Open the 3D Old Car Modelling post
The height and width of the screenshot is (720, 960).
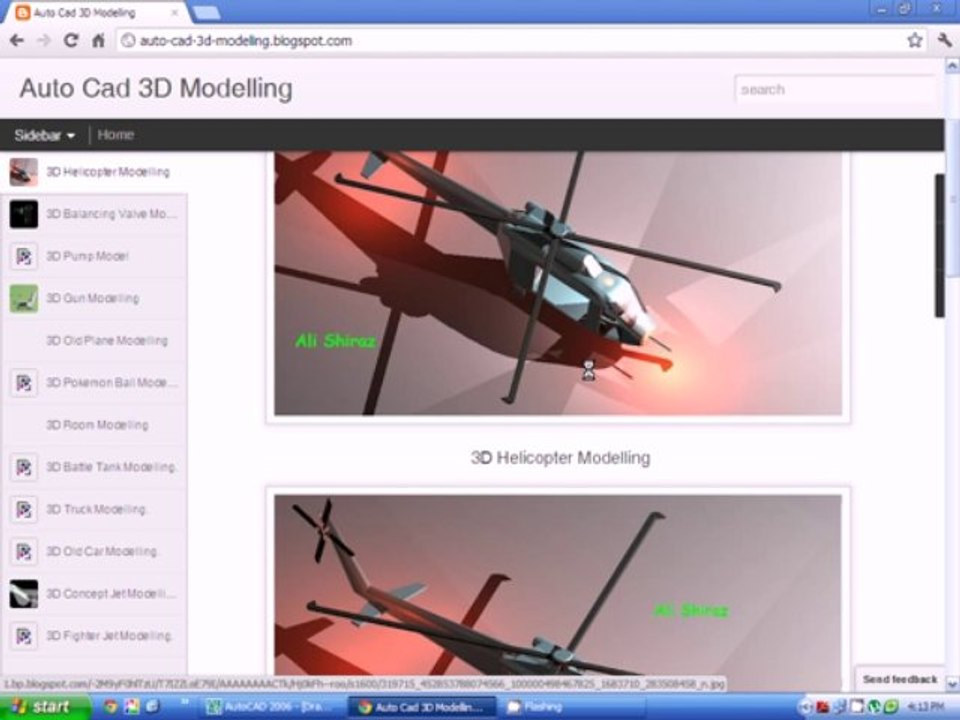pyautogui.click(x=102, y=552)
